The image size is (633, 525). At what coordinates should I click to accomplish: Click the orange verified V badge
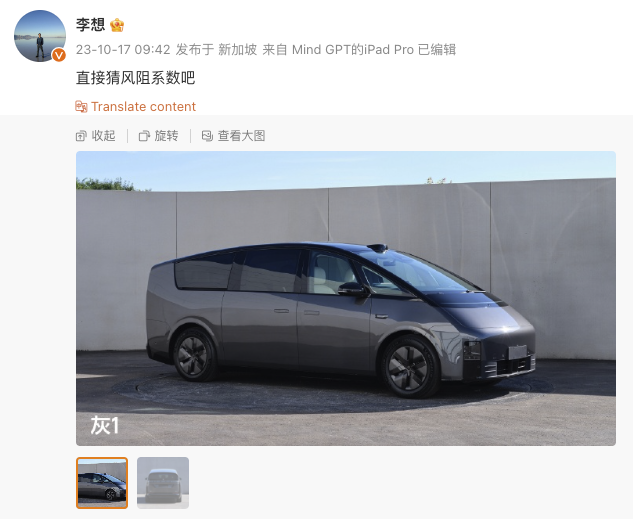click(x=59, y=55)
